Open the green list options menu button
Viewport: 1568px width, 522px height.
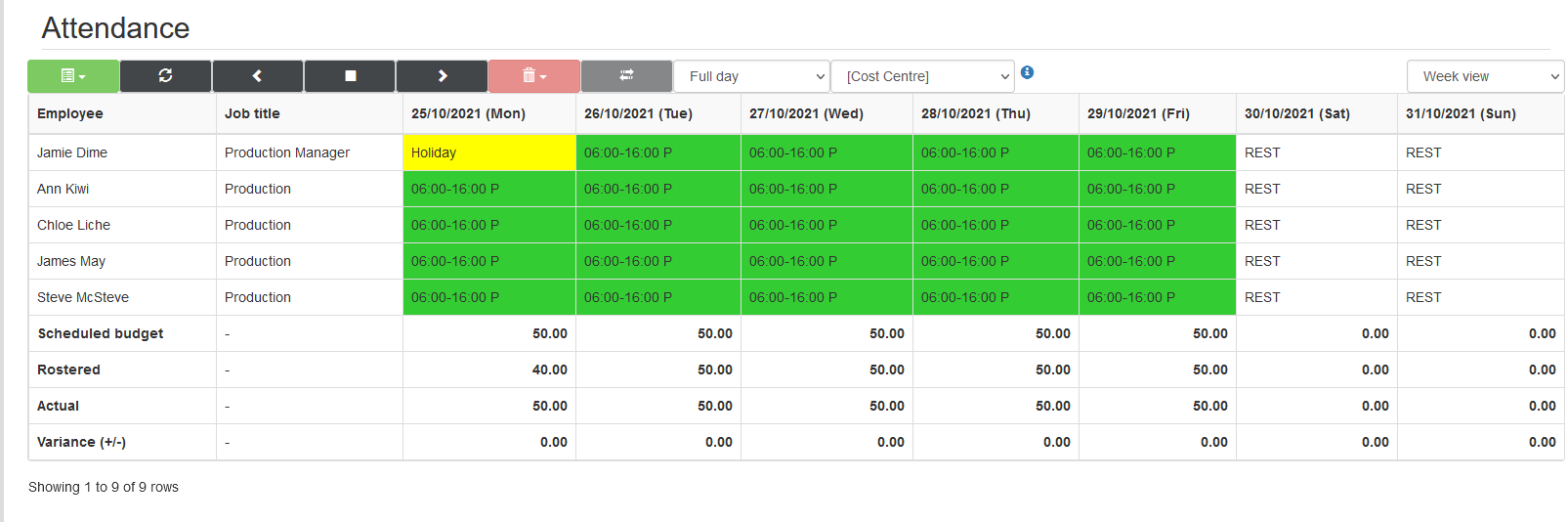tap(73, 76)
